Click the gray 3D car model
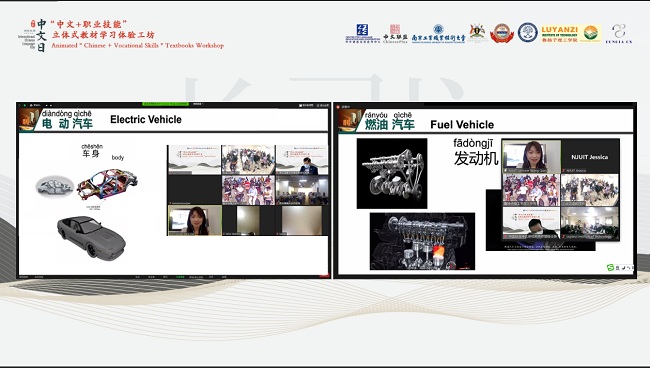This screenshot has width=650, height=368. 91,237
